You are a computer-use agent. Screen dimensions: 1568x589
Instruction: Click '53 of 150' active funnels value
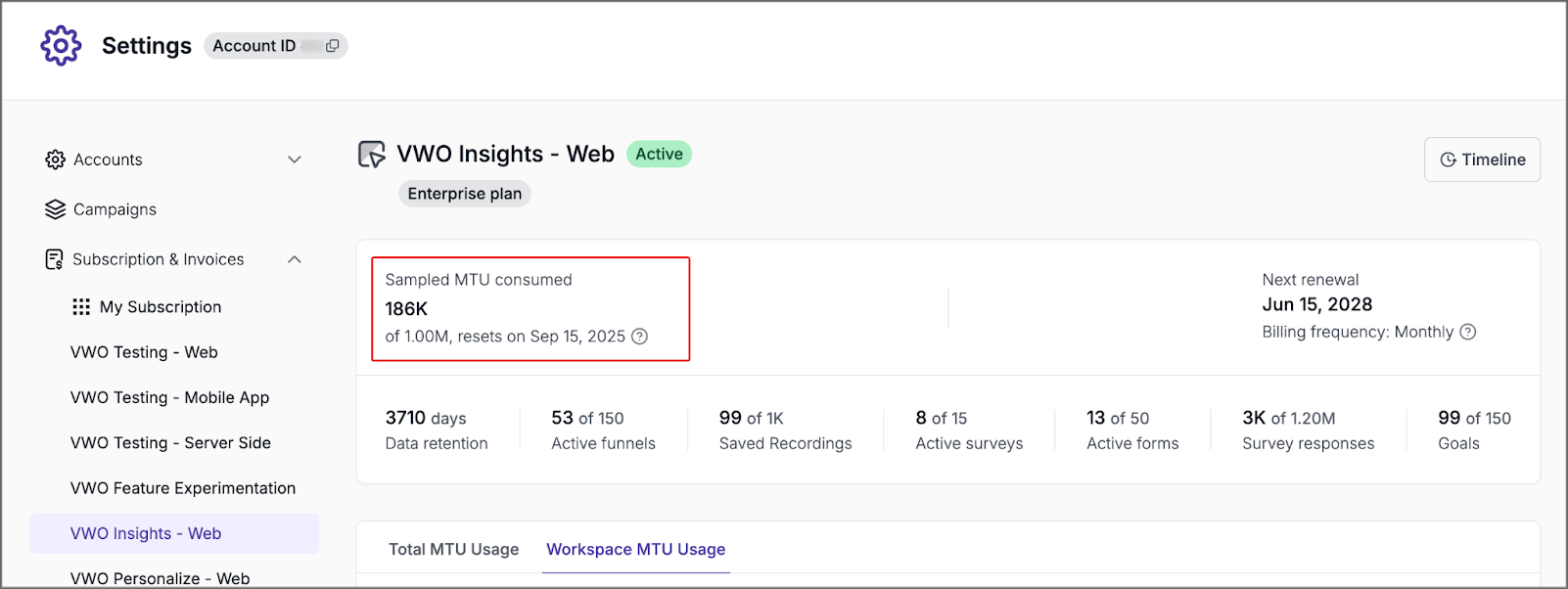tap(587, 418)
